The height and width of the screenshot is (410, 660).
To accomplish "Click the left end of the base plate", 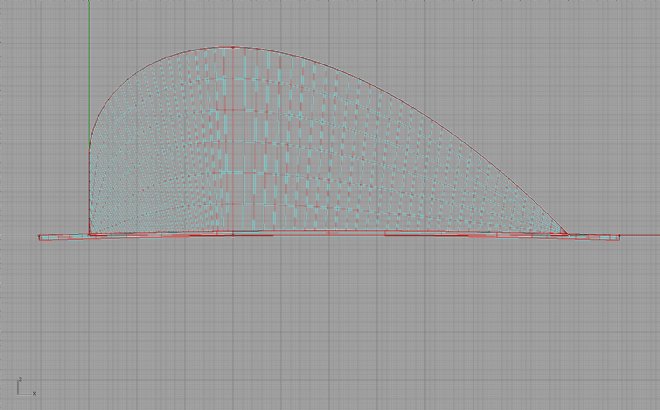I will pos(40,238).
